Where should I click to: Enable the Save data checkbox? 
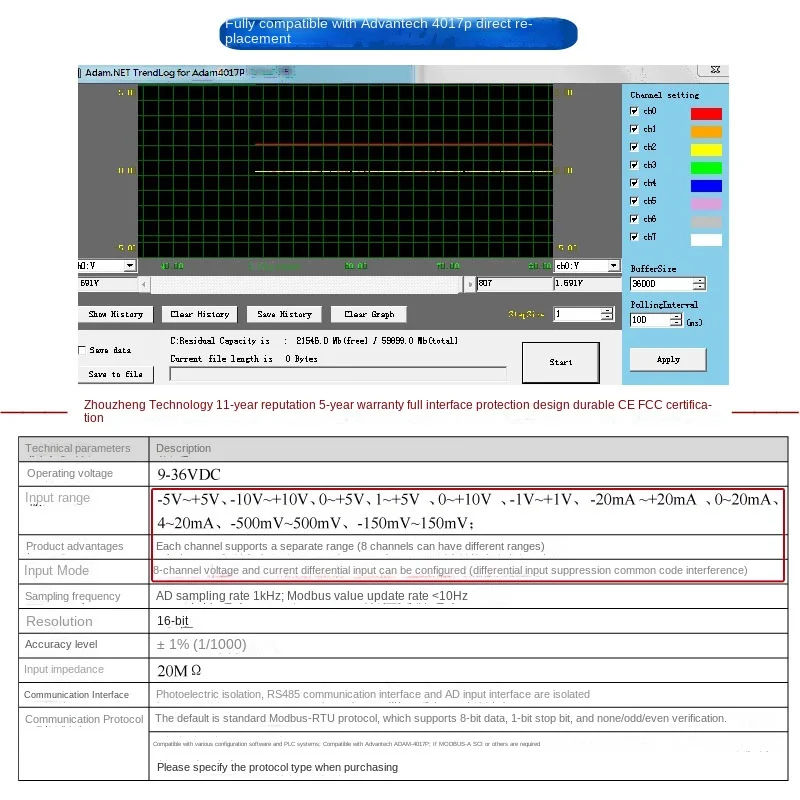(x=82, y=350)
